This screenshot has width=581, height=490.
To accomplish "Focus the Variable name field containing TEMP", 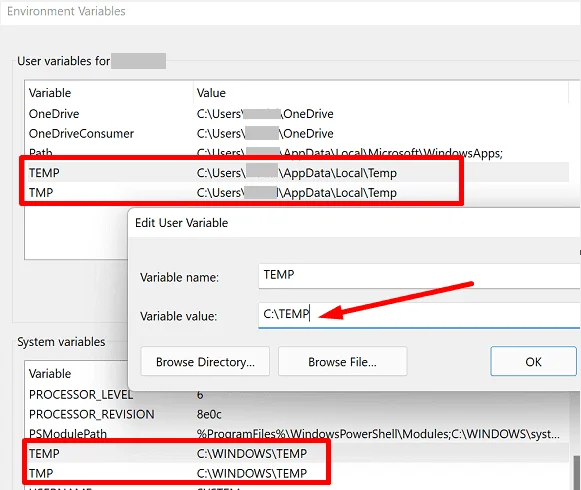I will pyautogui.click(x=419, y=275).
